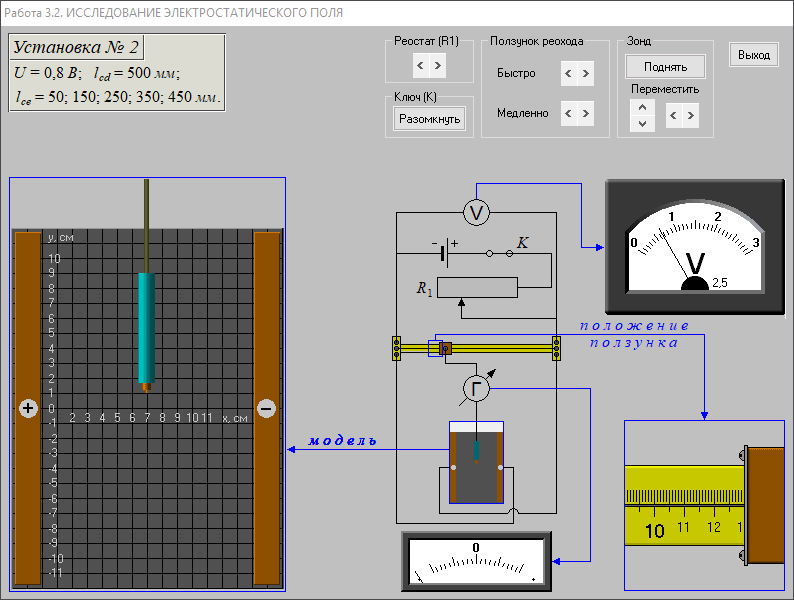Move the probe down with down arrow
Viewport: 794px width, 600px height.
[x=642, y=124]
